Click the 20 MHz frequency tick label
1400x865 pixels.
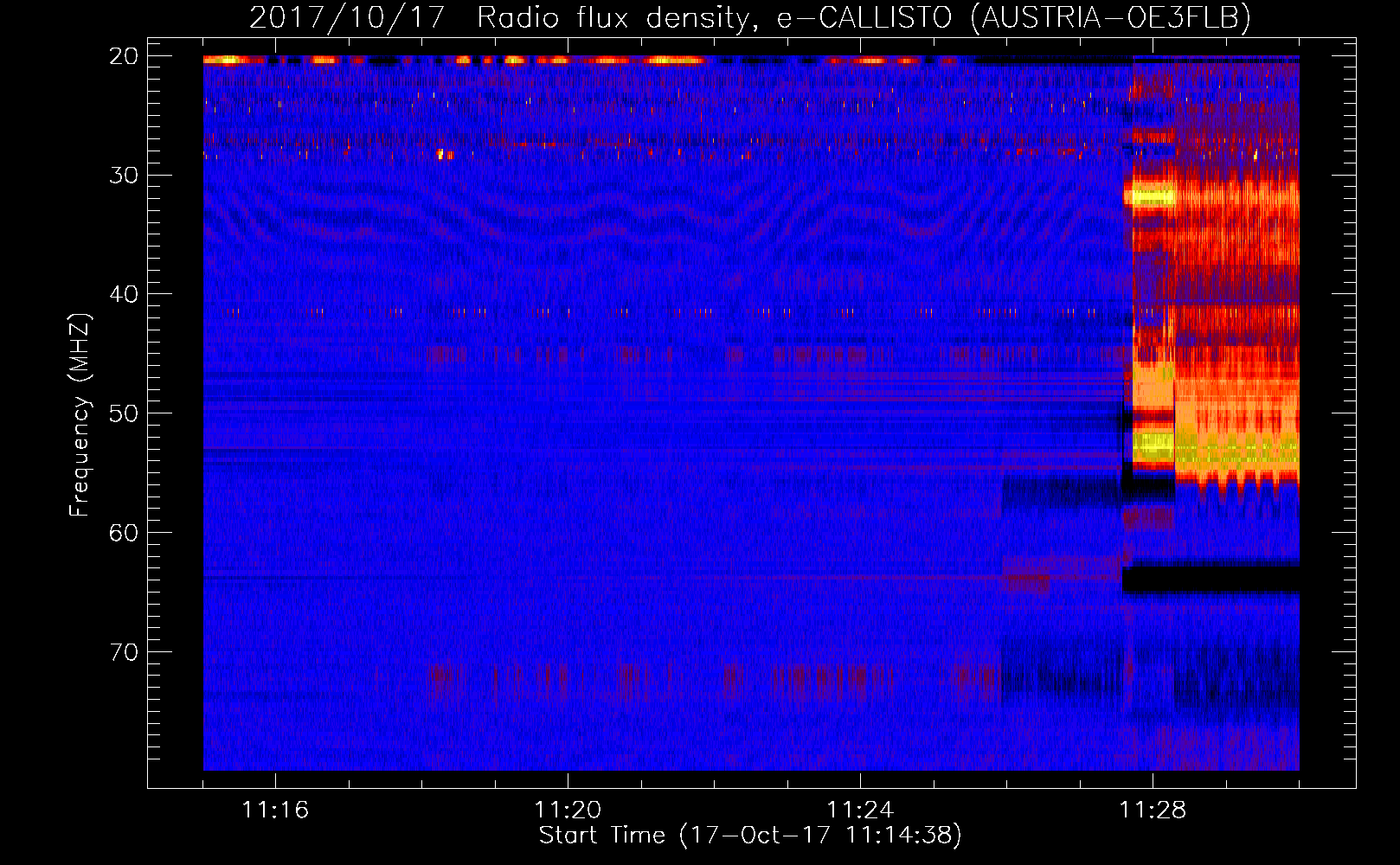[125, 56]
